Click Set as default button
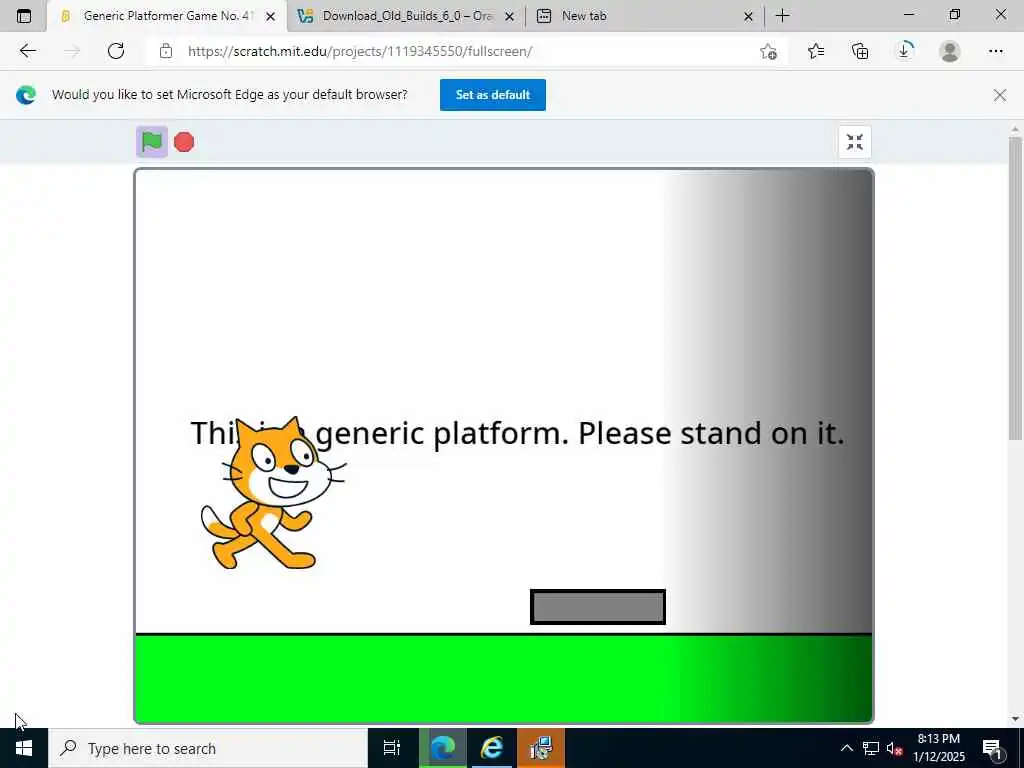Screen dimensions: 1024x768 (x=492, y=95)
